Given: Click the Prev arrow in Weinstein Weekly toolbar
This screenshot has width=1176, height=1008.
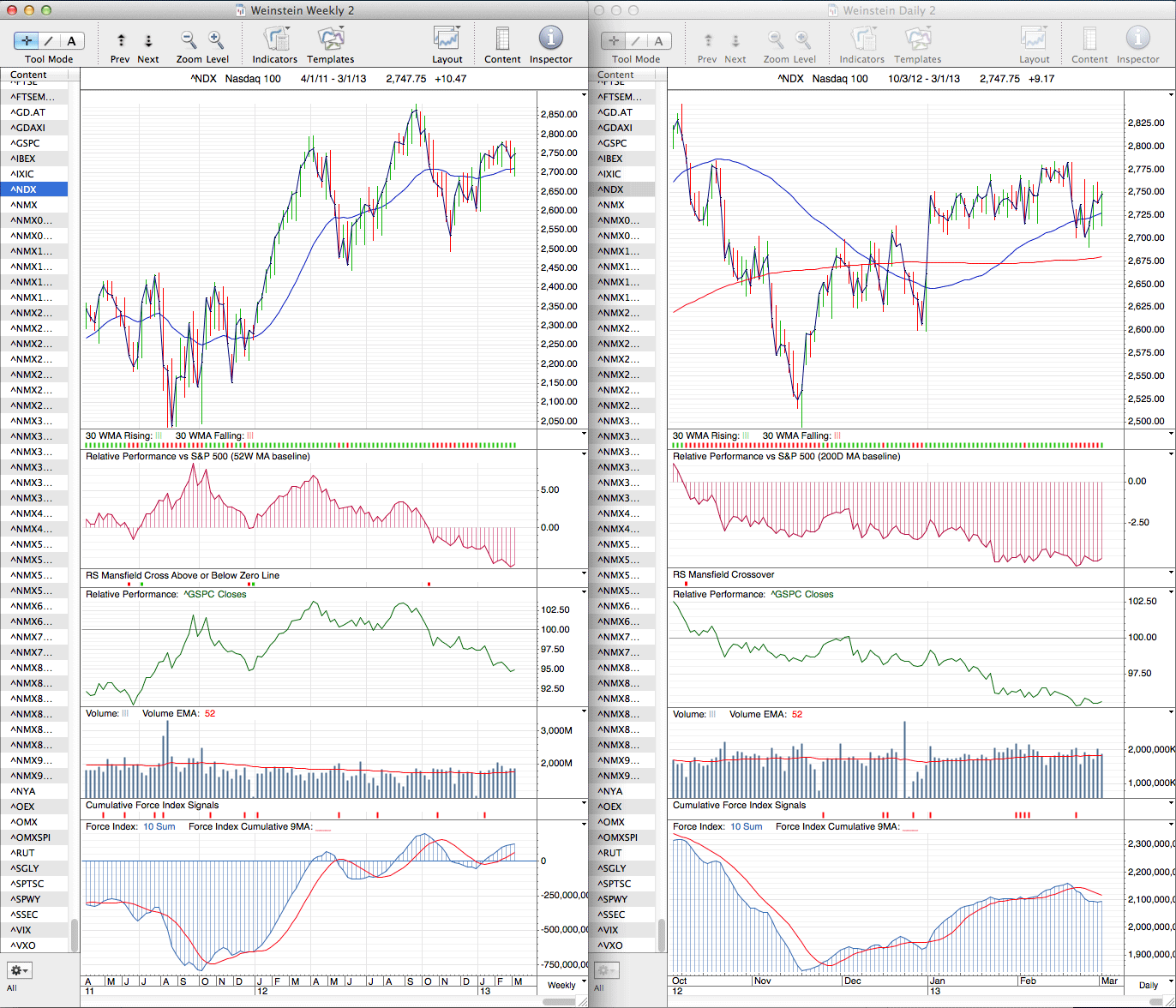Looking at the screenshot, I should tap(121, 40).
